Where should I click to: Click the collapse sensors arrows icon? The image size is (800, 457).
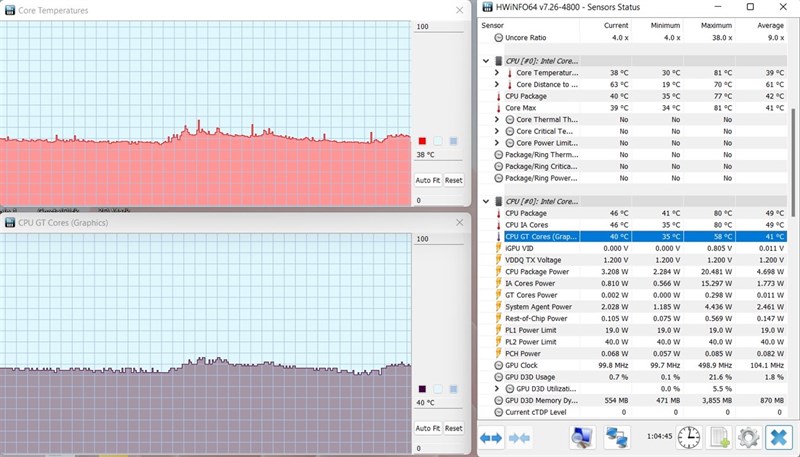click(x=519, y=438)
